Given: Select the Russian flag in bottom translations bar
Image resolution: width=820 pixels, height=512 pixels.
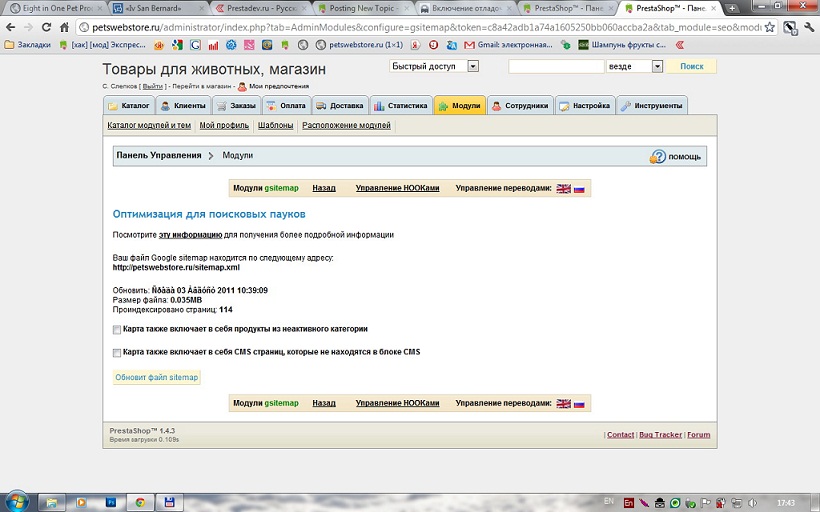Looking at the screenshot, I should tap(579, 404).
